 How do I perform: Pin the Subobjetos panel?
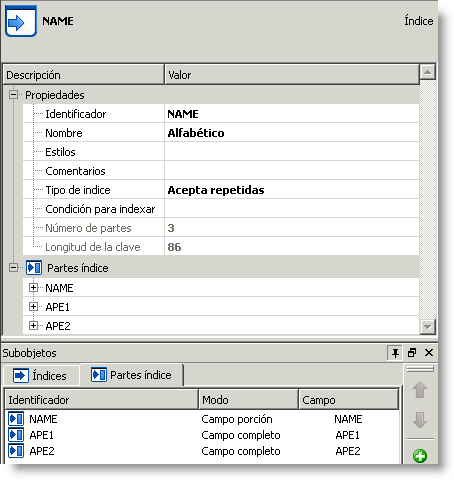tap(395, 353)
